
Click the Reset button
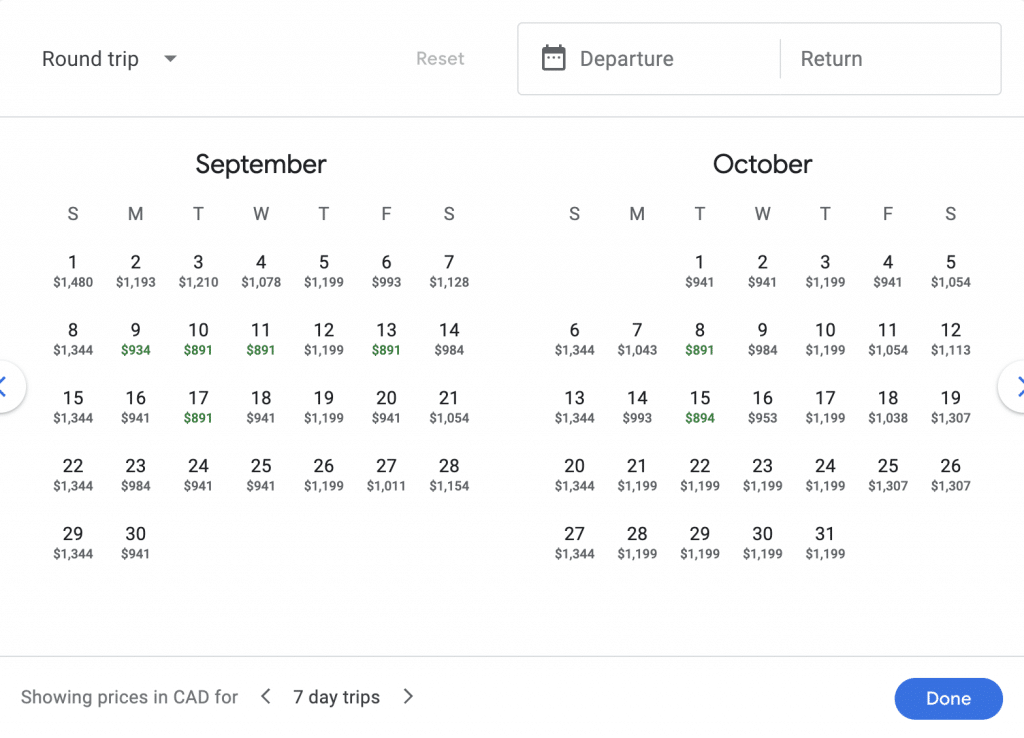(440, 59)
